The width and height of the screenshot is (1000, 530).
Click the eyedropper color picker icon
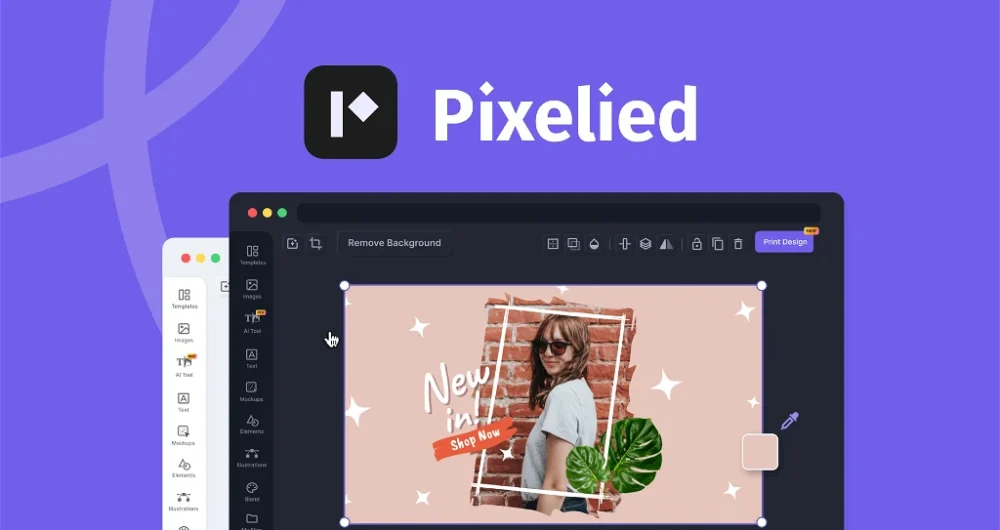tap(790, 421)
